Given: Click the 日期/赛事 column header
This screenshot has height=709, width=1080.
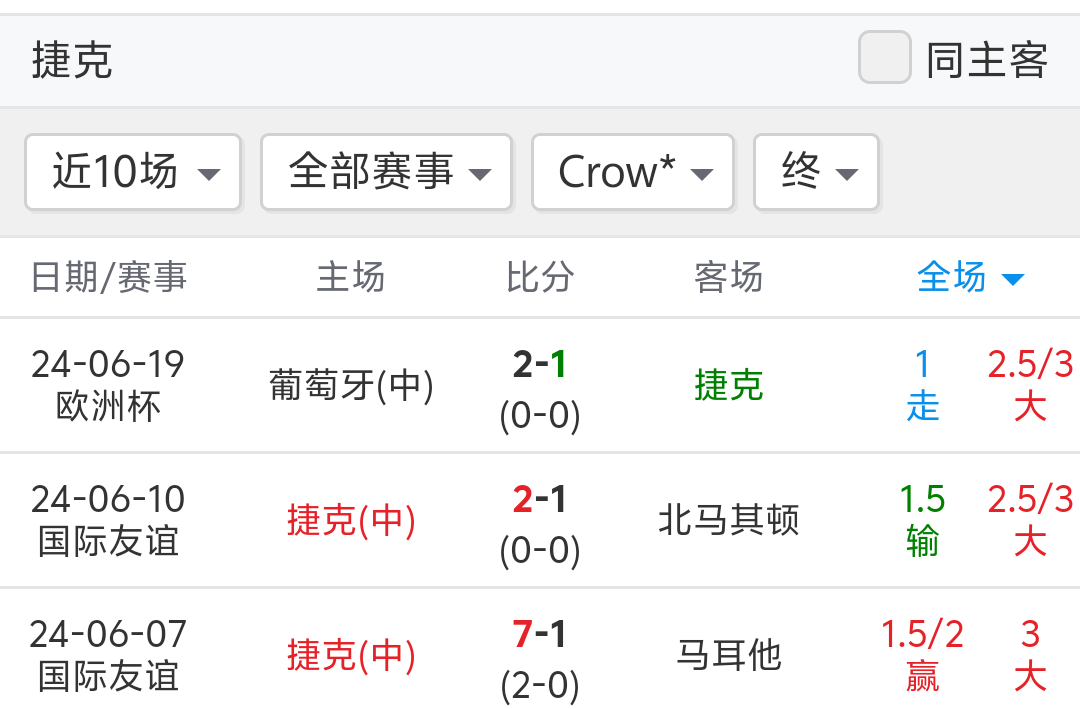Looking at the screenshot, I should (x=109, y=277).
